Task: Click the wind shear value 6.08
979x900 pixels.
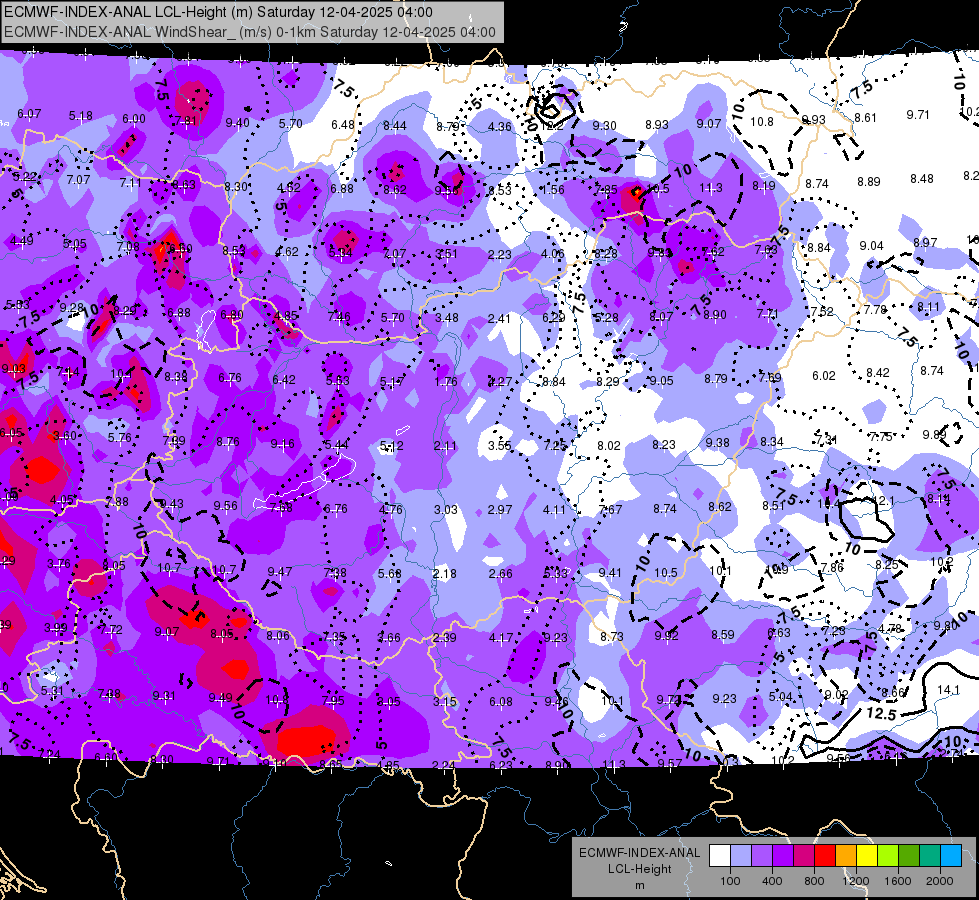Action: [x=501, y=702]
